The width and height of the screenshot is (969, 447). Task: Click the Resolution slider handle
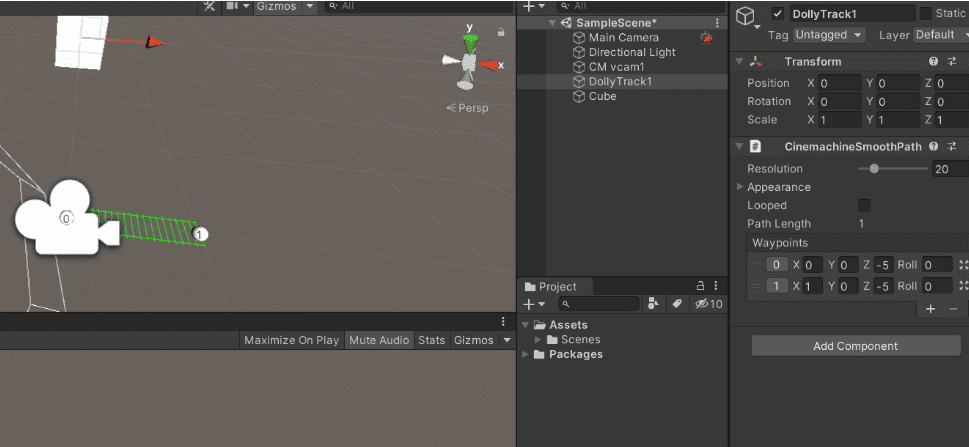874,169
